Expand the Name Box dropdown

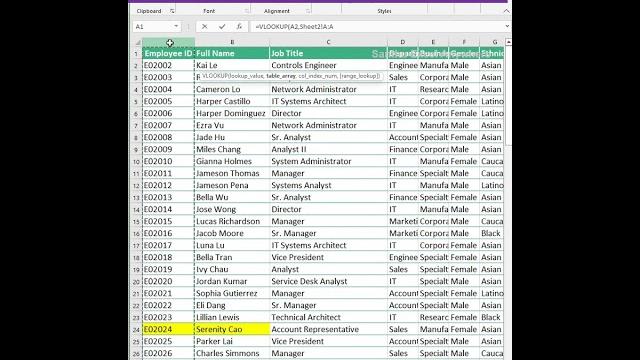click(176, 27)
